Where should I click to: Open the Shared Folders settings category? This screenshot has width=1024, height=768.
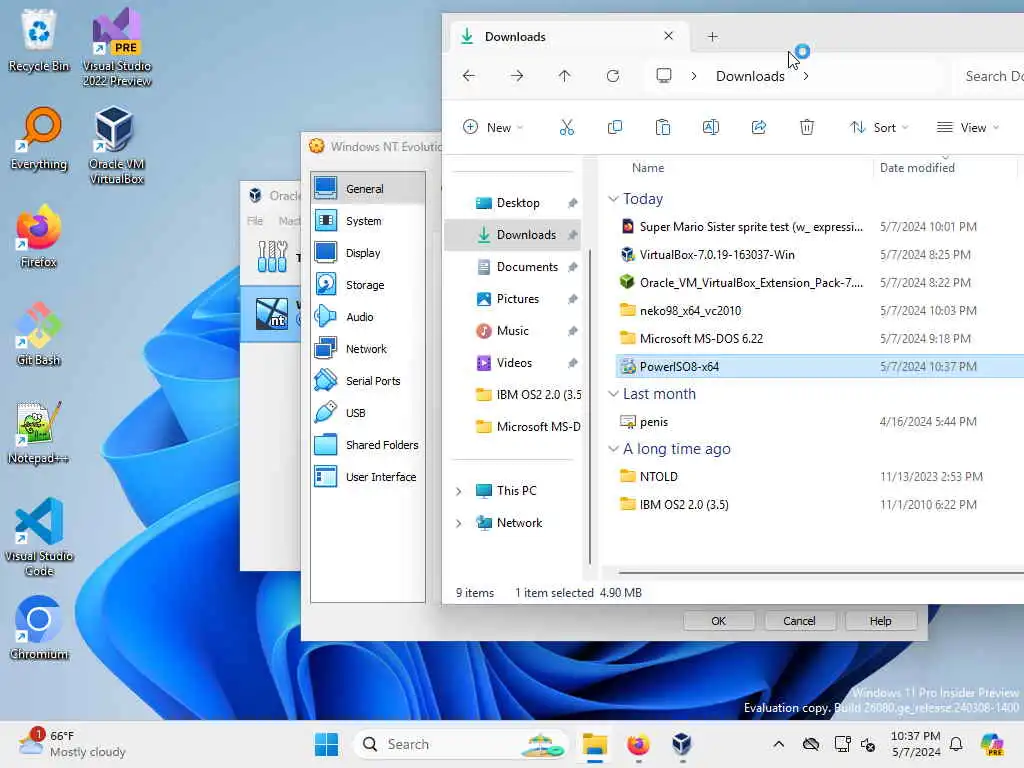368,445
